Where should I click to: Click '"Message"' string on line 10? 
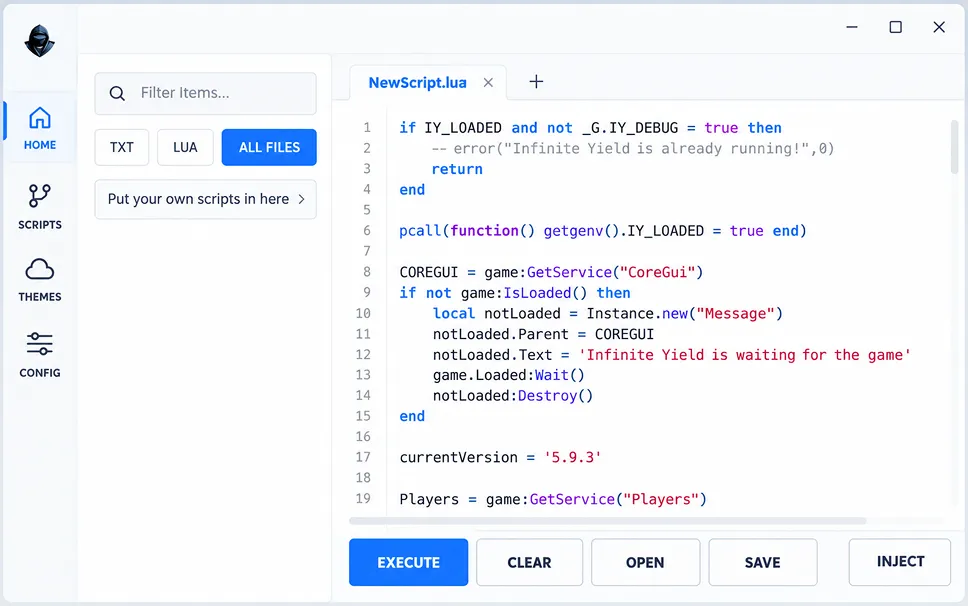[735, 313]
